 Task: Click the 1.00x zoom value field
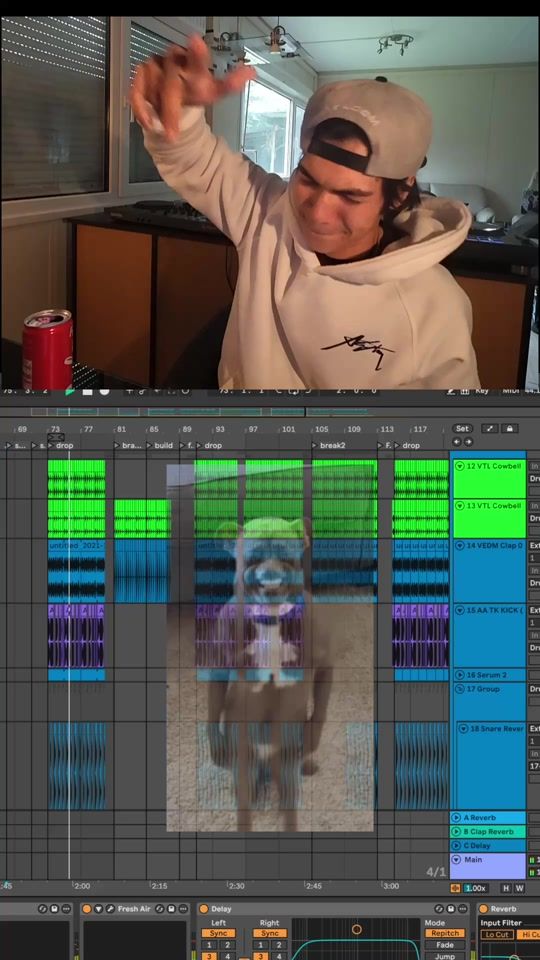point(475,888)
